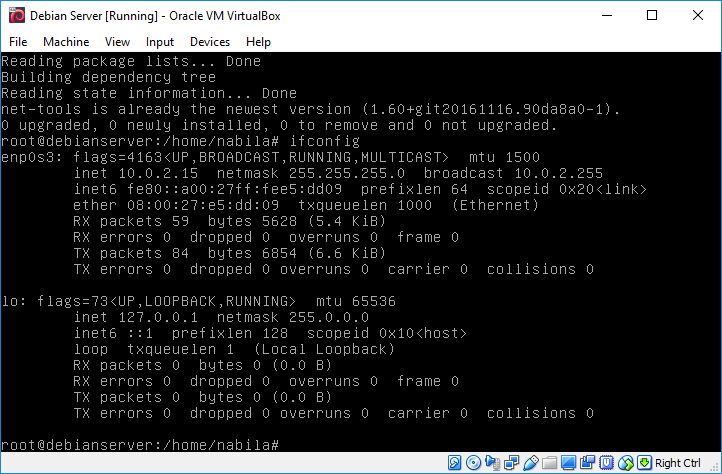Click the inet6 fe80::a00:27ff:fee5:dd09 address

coord(208,189)
